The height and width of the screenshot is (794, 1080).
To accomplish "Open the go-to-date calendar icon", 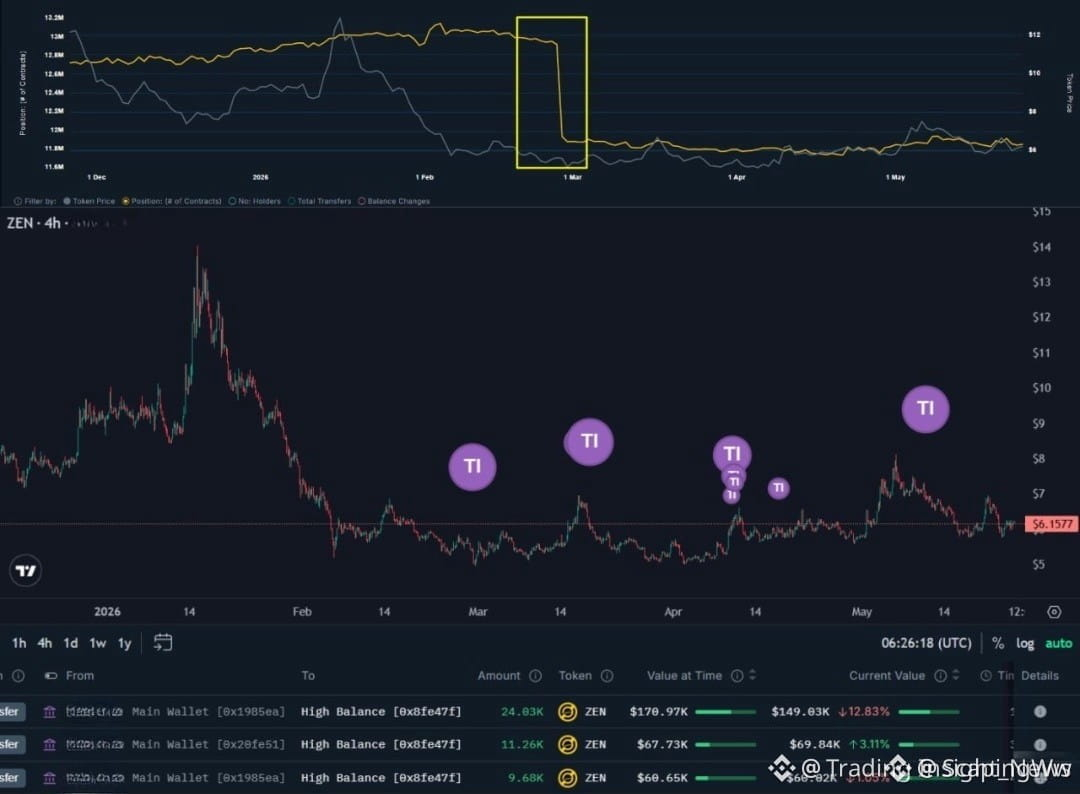I will [x=163, y=642].
